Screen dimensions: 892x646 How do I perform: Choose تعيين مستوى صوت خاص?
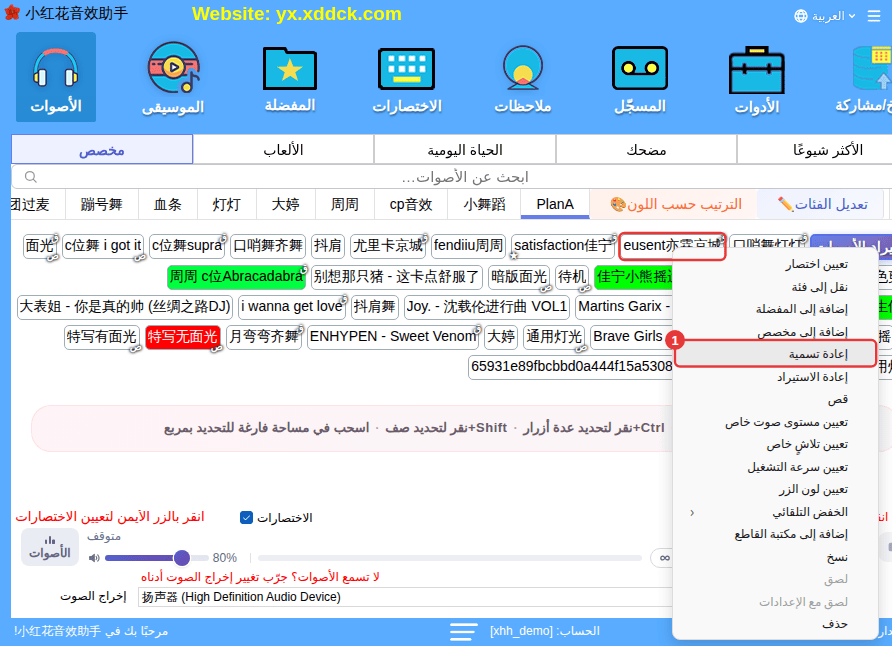(x=774, y=423)
